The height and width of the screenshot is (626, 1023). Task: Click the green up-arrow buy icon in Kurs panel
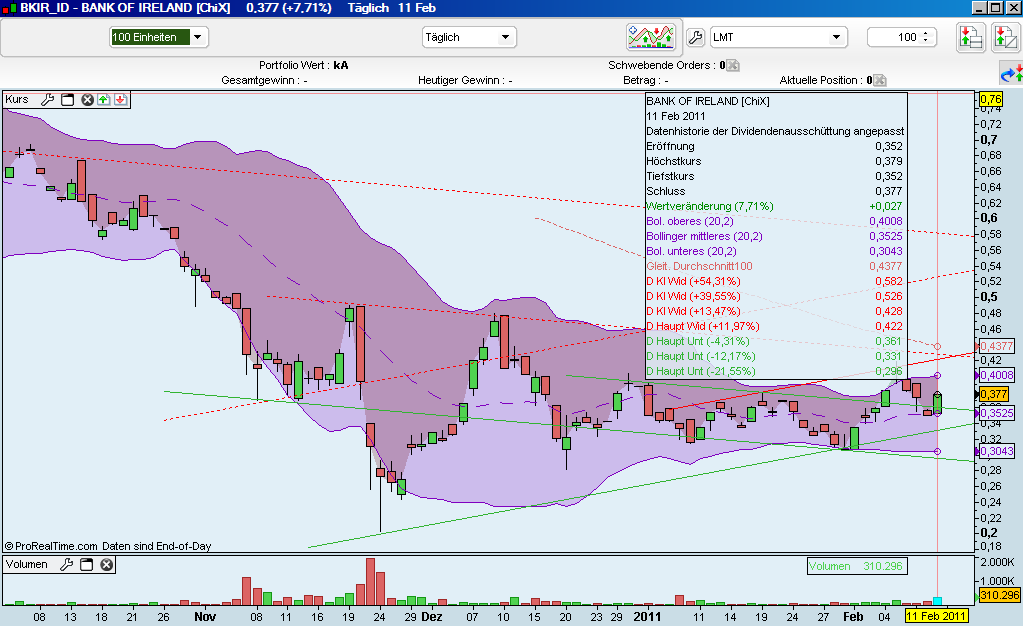[104, 99]
